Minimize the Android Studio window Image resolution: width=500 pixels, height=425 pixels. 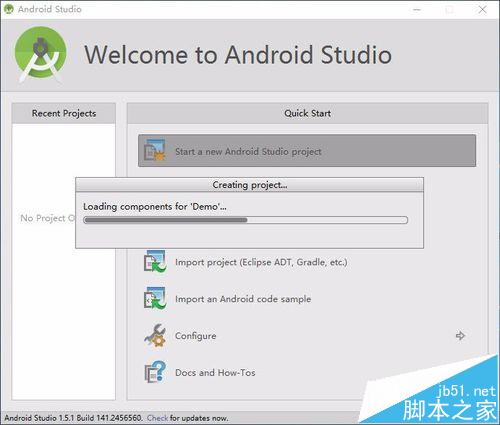[417, 10]
